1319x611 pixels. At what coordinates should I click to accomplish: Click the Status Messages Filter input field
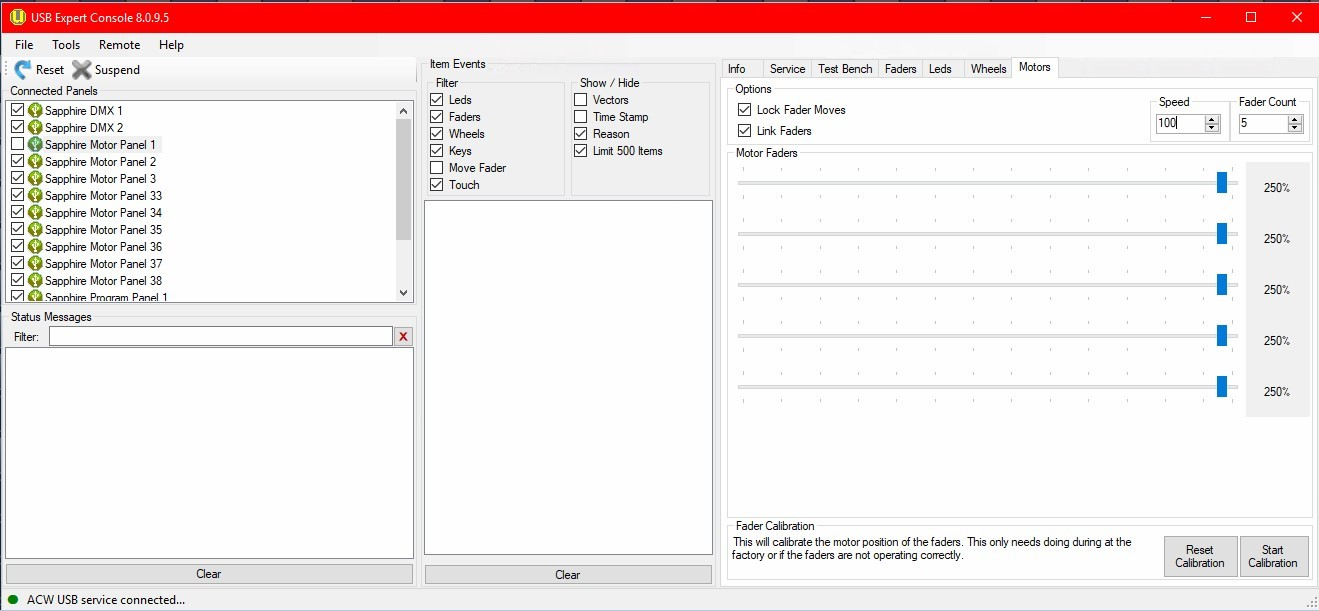[221, 337]
